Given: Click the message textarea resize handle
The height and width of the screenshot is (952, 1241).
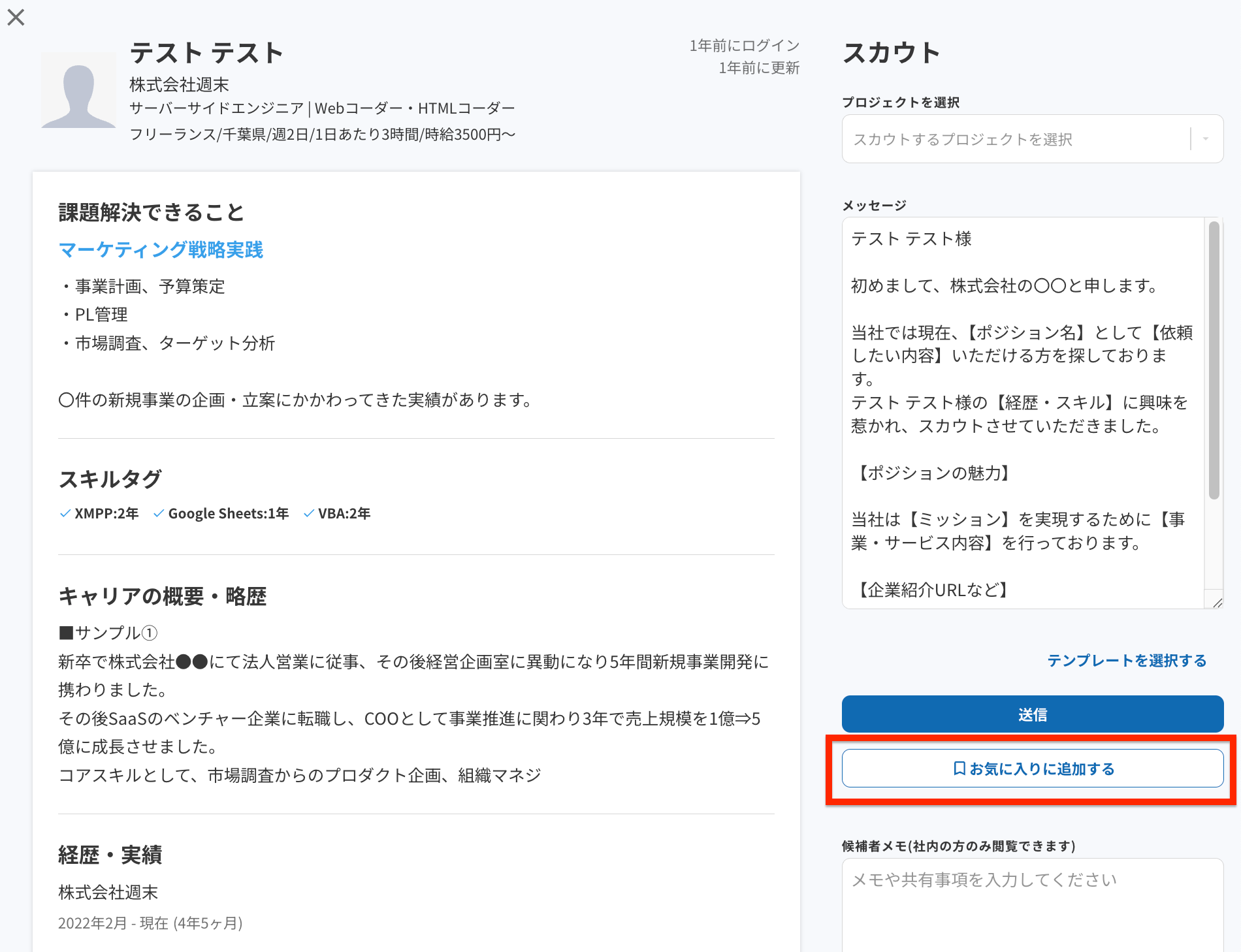Looking at the screenshot, I should click(1217, 603).
